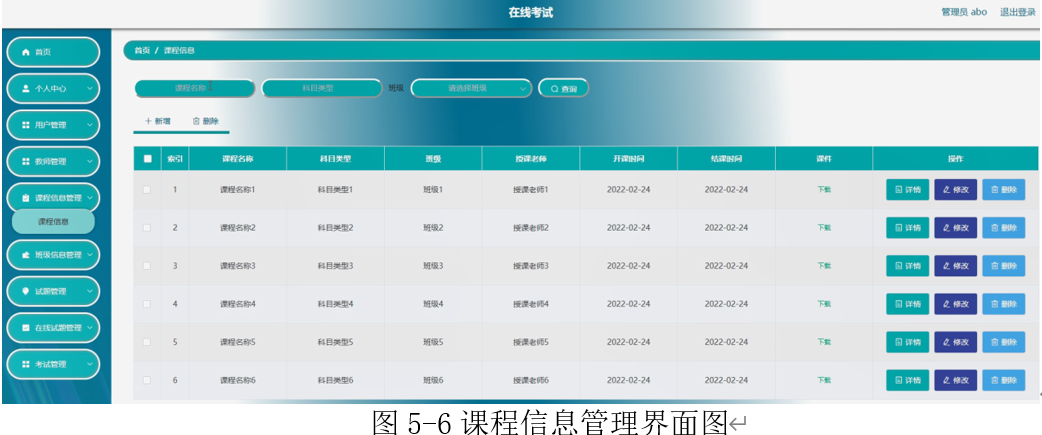
Task: Select the checkbox for row 课程名称1
Action: [147, 190]
